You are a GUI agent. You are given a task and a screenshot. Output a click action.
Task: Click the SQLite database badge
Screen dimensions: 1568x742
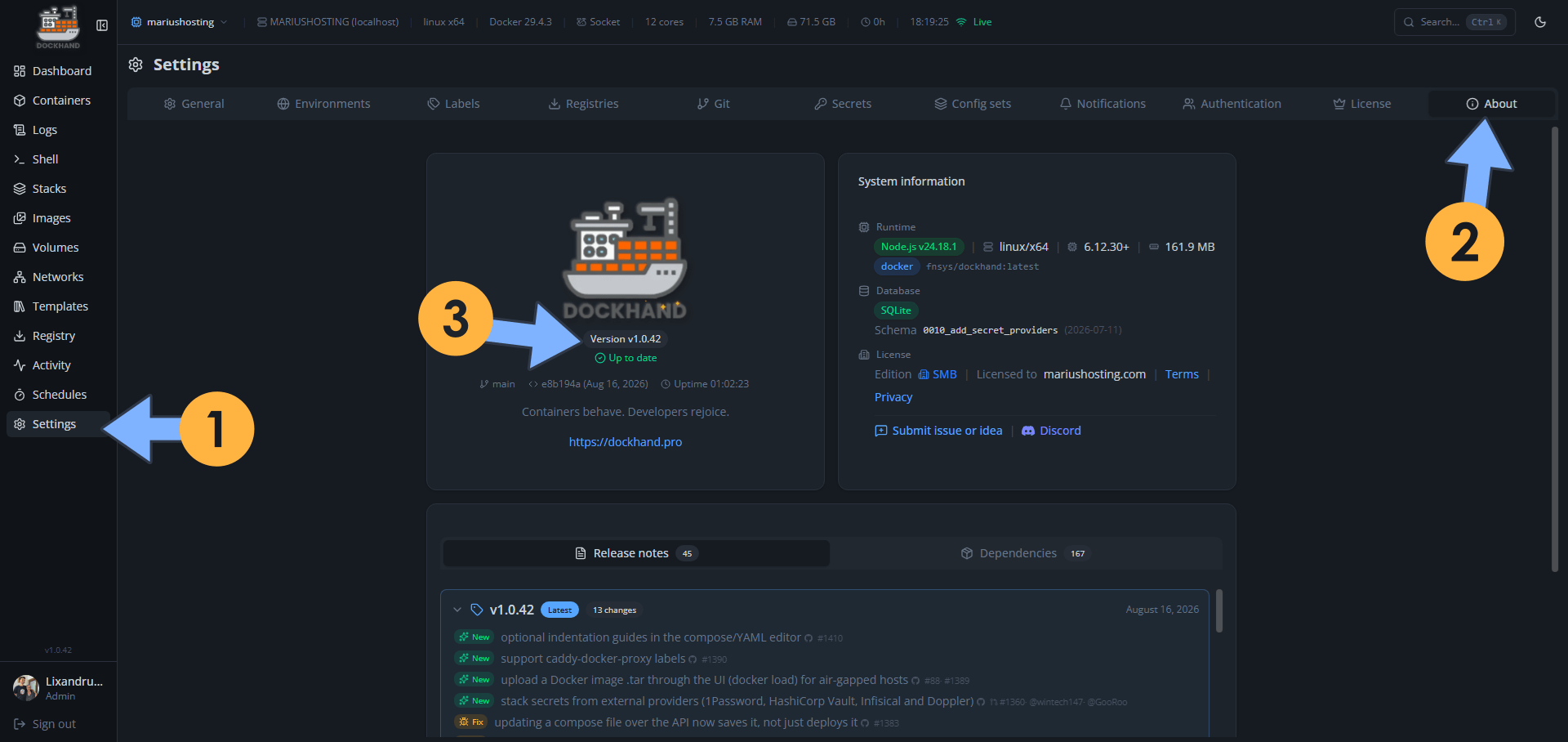(x=896, y=311)
